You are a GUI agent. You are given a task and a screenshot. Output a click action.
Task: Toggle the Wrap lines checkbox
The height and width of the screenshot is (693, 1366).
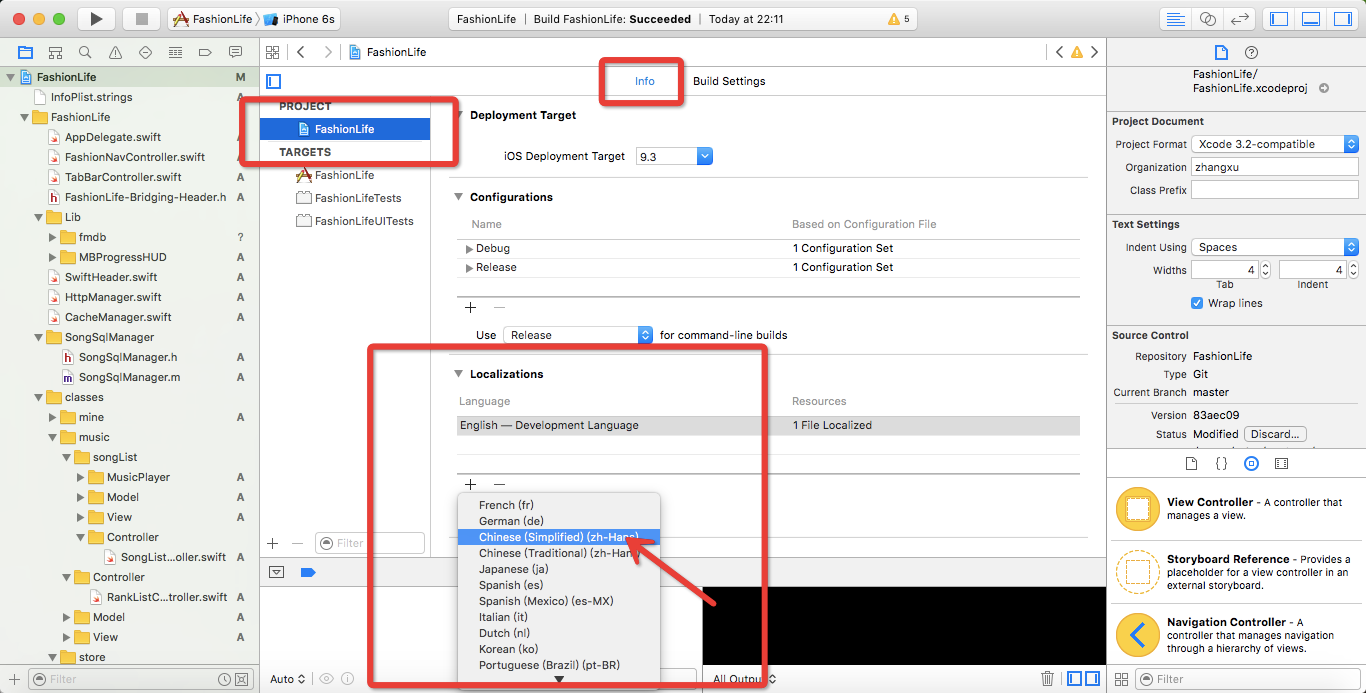(x=1197, y=303)
